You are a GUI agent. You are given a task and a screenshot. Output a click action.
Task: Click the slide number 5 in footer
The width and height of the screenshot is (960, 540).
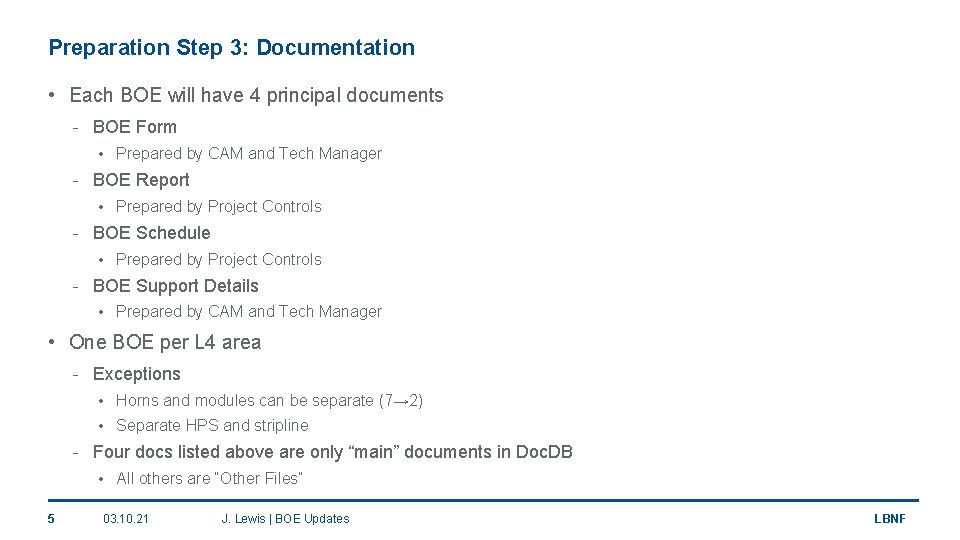pyautogui.click(x=51, y=519)
